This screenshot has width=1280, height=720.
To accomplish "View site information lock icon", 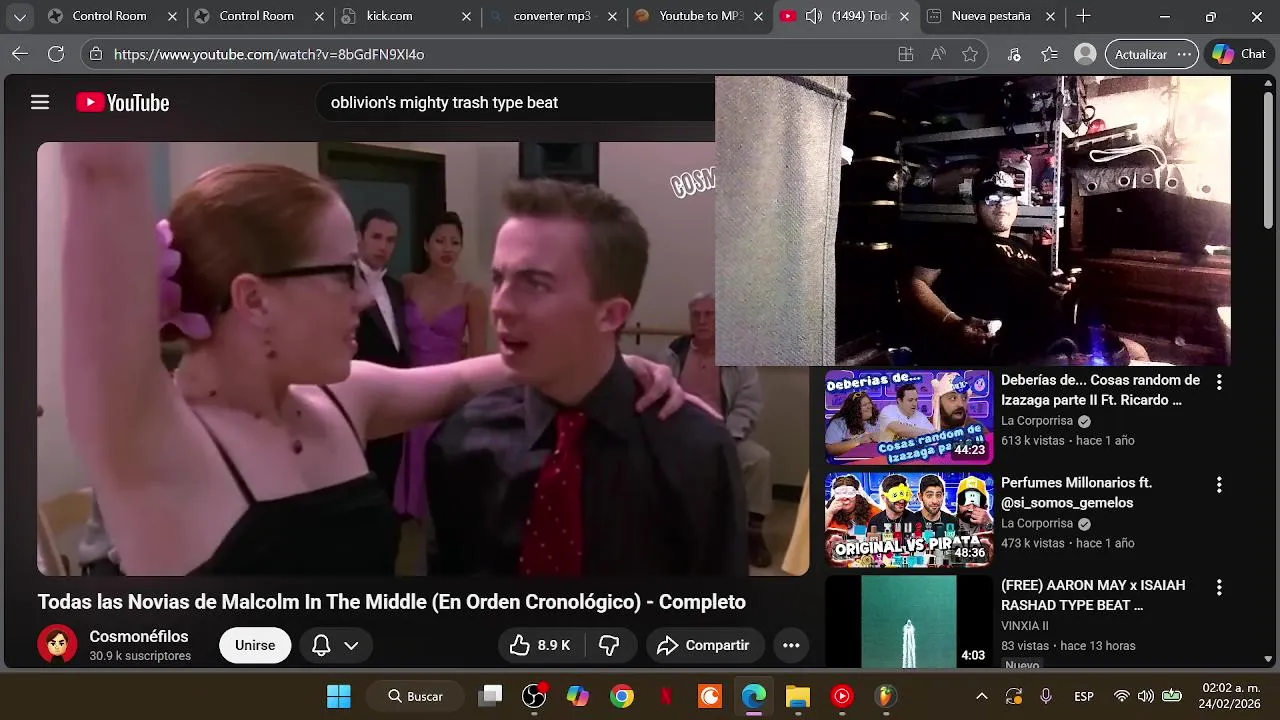I will pos(95,54).
